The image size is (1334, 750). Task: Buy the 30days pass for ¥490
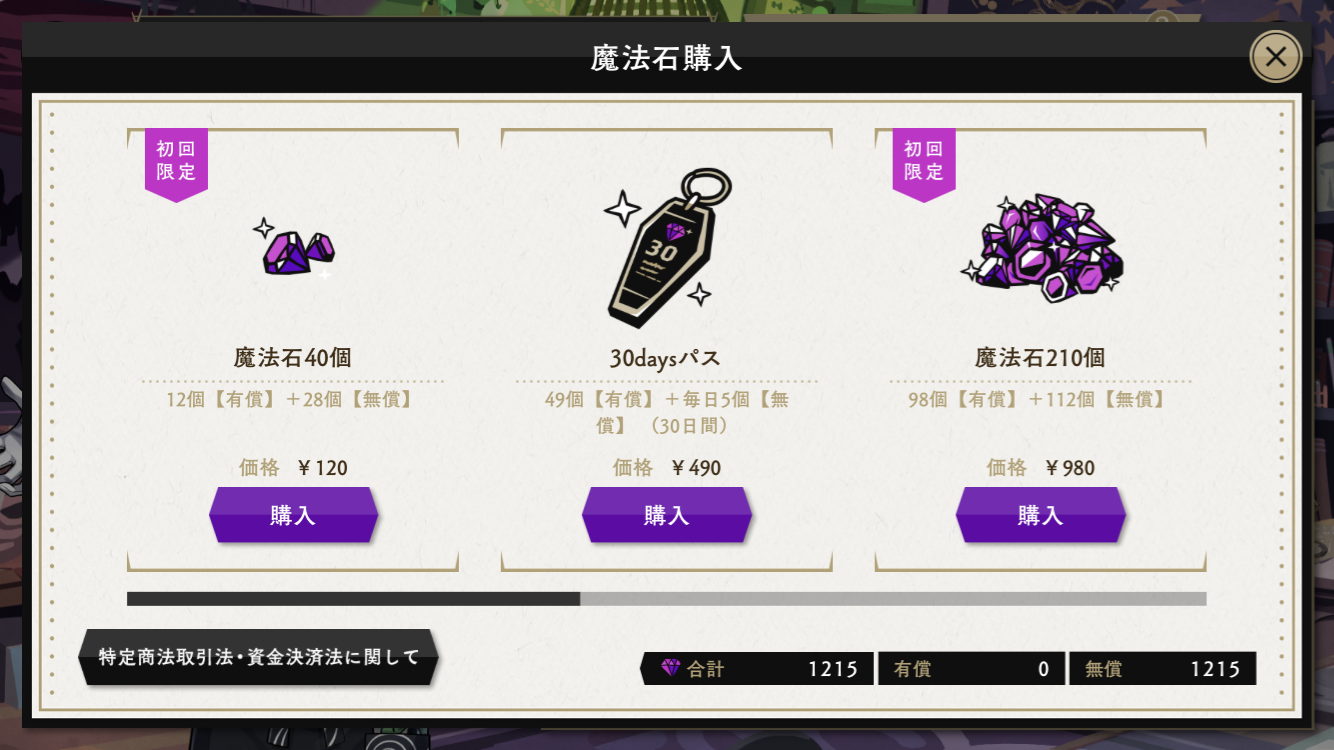667,515
